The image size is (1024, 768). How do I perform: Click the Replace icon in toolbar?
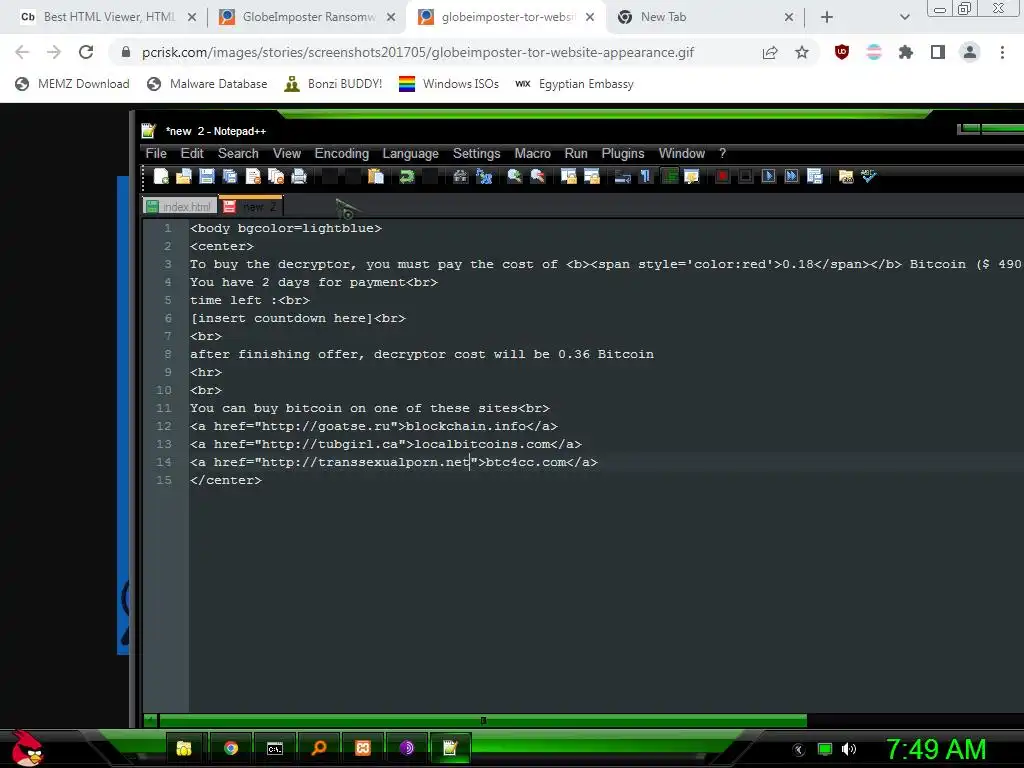[484, 176]
